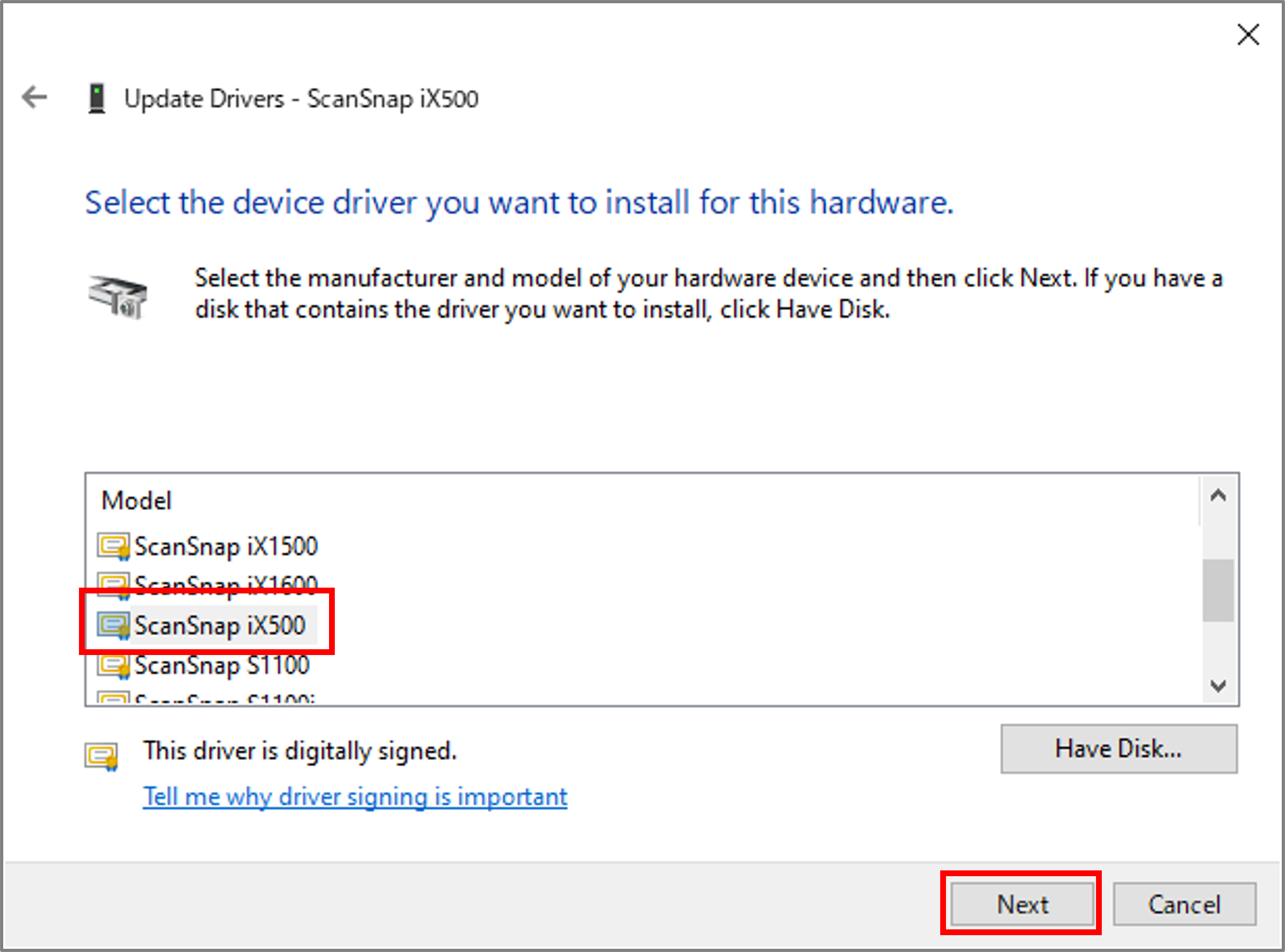Click the model list scroll up arrow
Screen dimensions: 1285x952
(x=1218, y=496)
